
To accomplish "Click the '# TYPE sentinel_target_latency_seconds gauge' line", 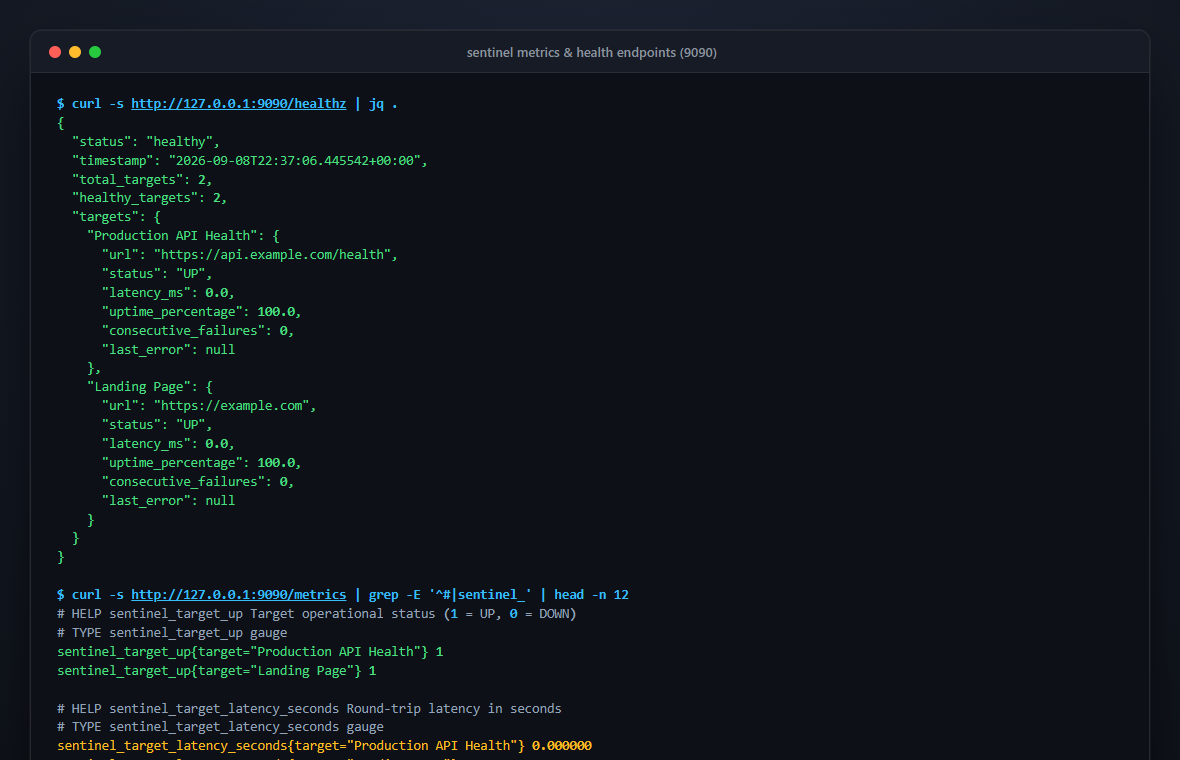I will [220, 727].
